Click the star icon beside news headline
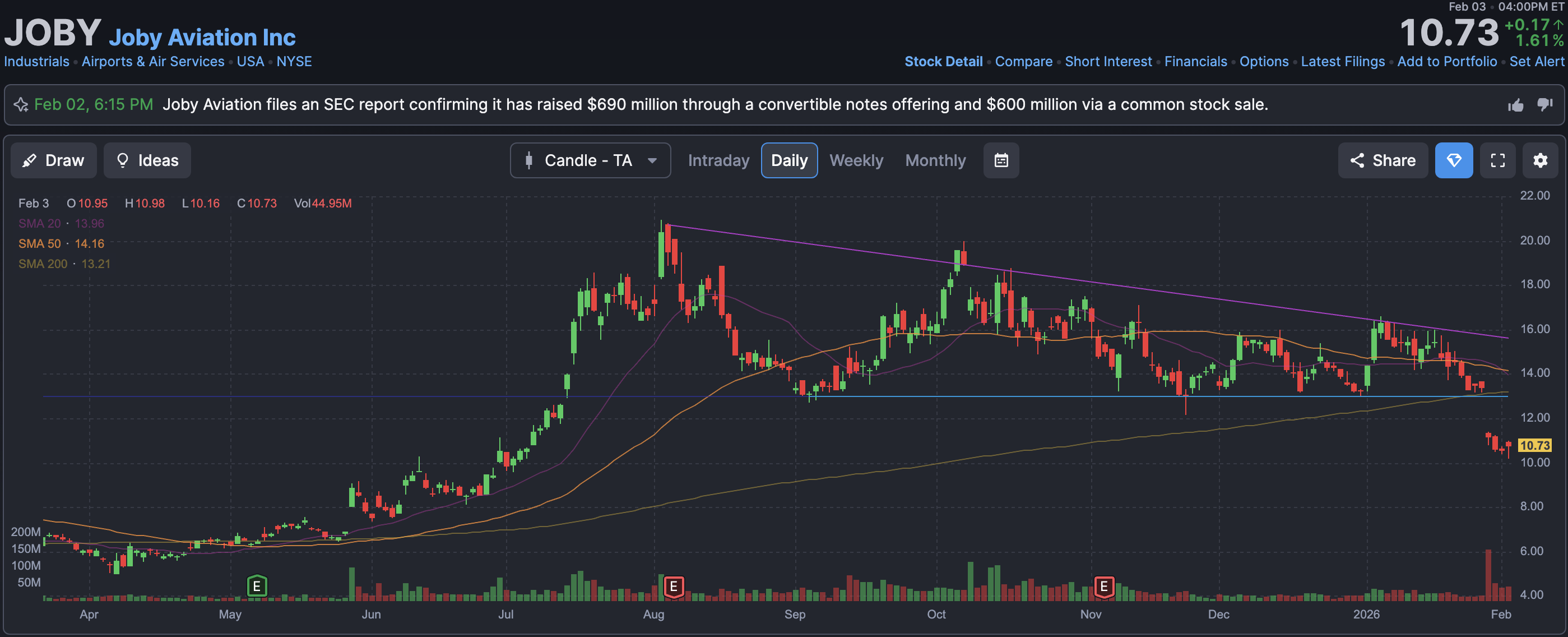 tap(21, 105)
